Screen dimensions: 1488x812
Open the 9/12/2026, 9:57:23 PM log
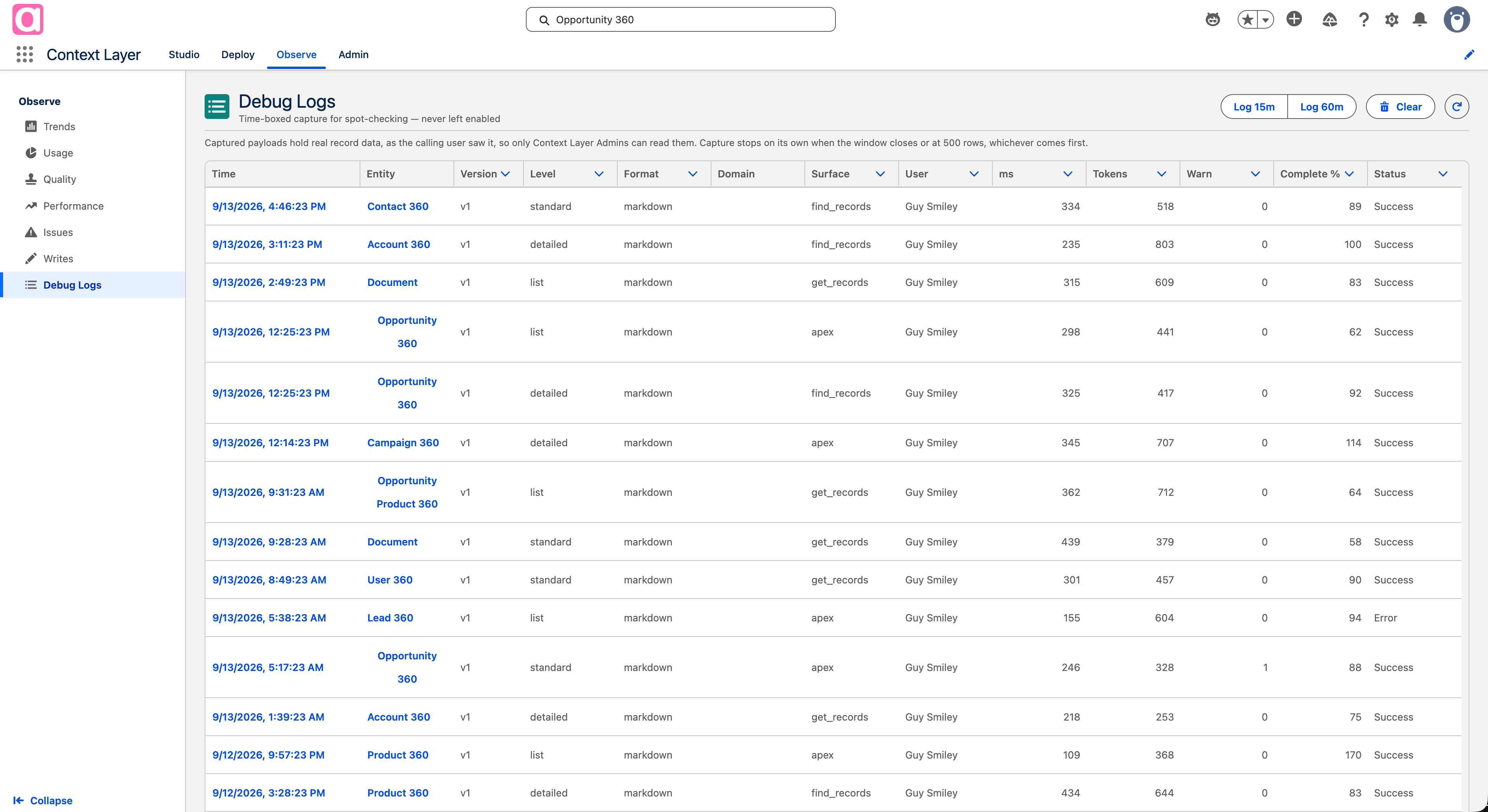pos(268,755)
